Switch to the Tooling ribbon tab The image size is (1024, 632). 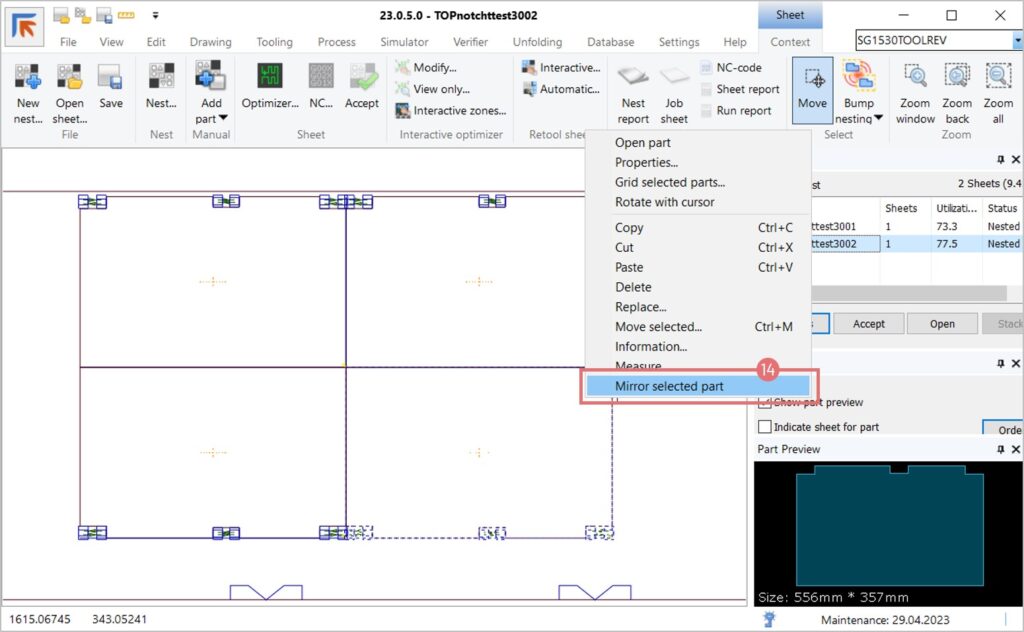(274, 42)
